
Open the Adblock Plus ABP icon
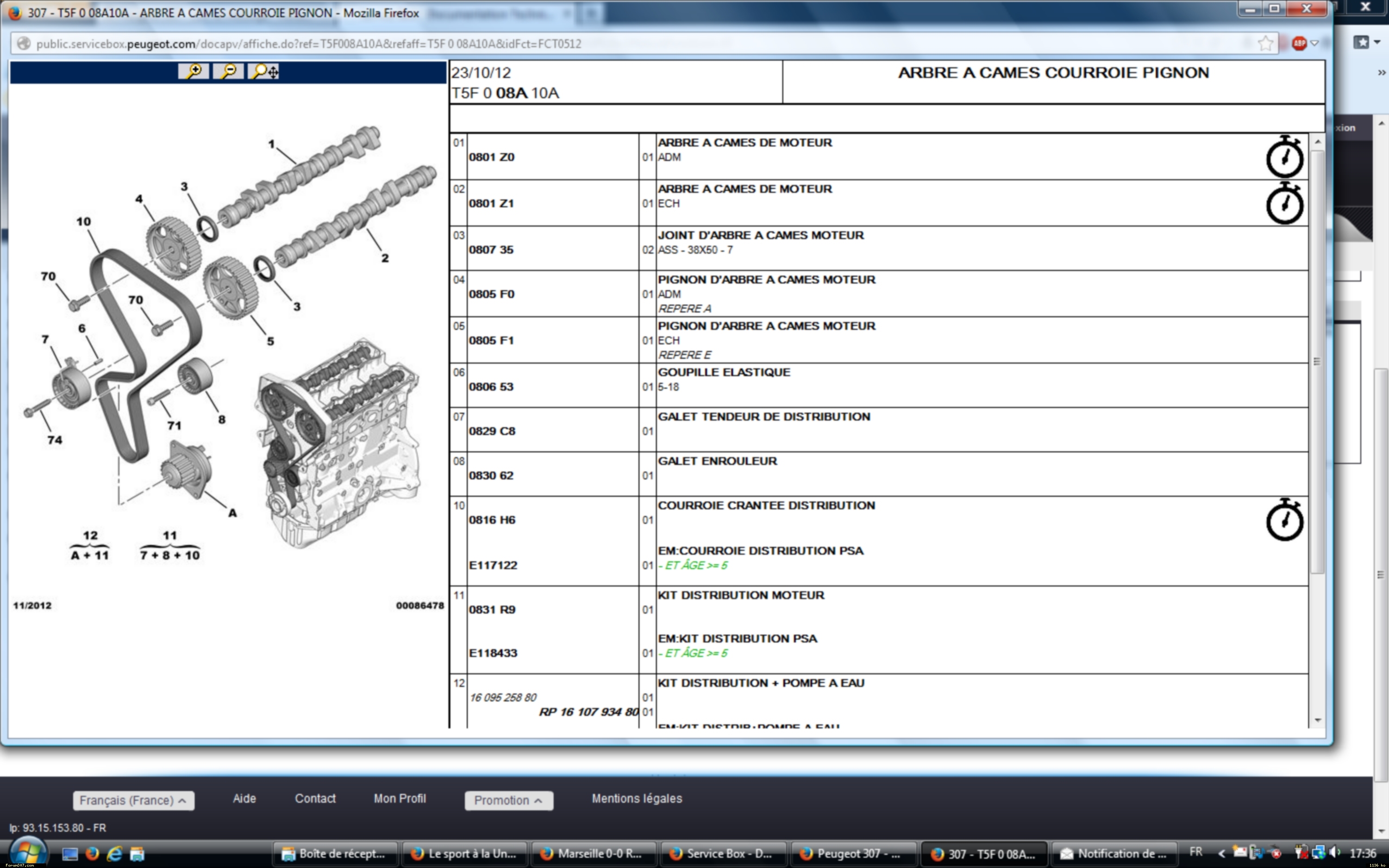click(1299, 43)
